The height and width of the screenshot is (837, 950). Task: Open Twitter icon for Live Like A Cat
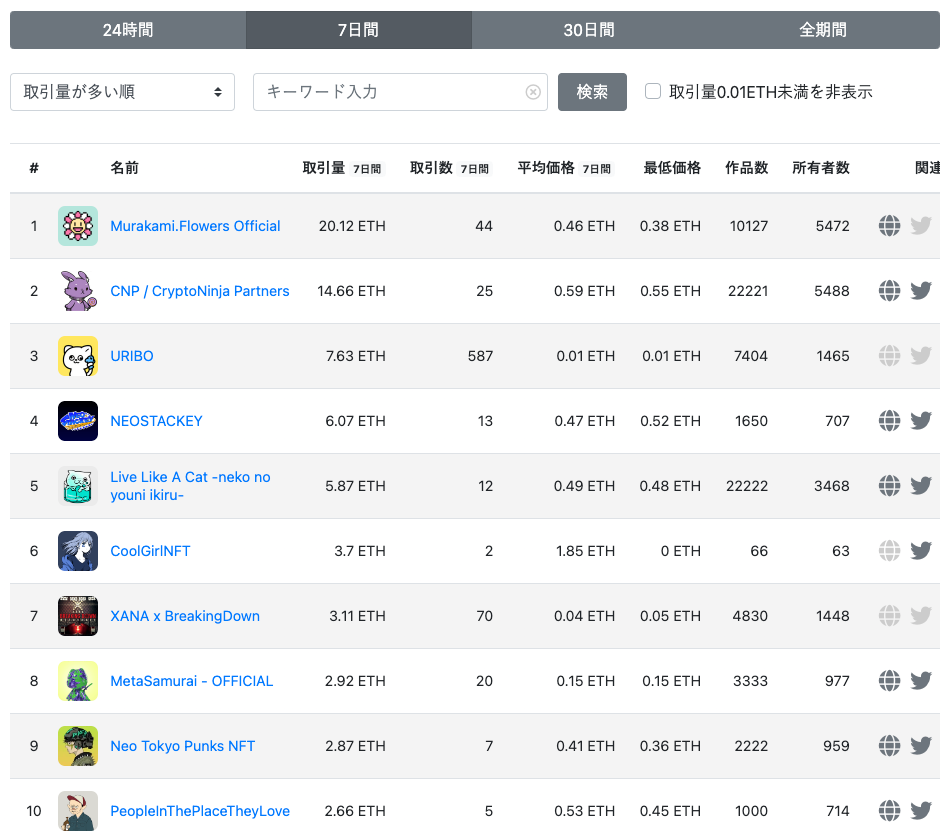(921, 485)
